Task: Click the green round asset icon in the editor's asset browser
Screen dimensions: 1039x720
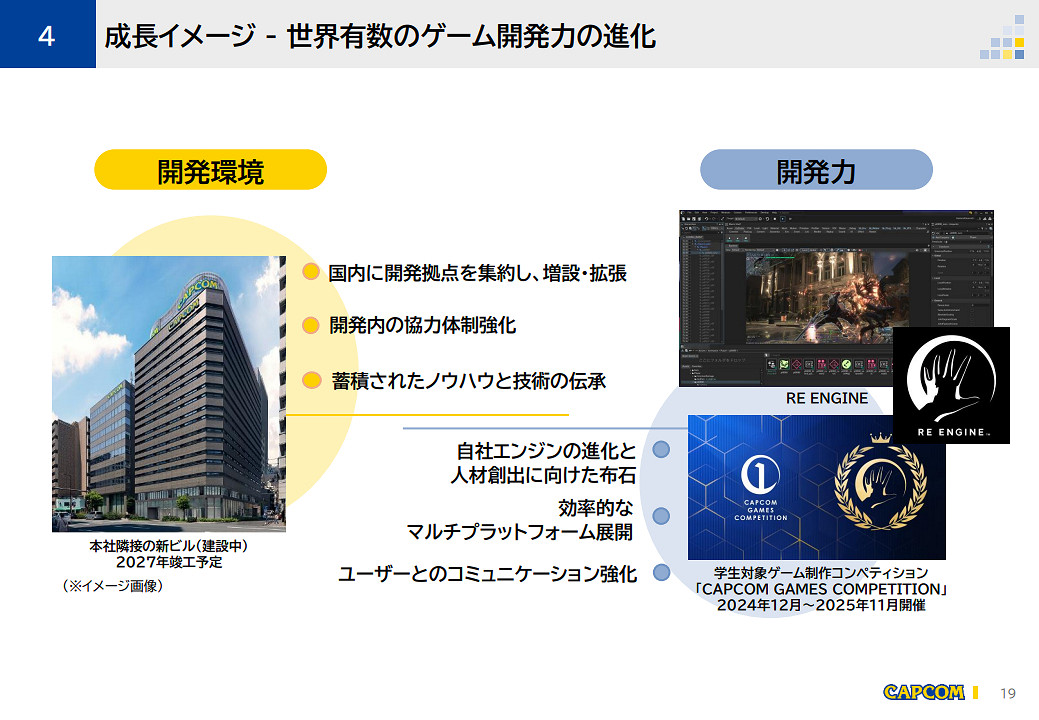Action: point(846,366)
